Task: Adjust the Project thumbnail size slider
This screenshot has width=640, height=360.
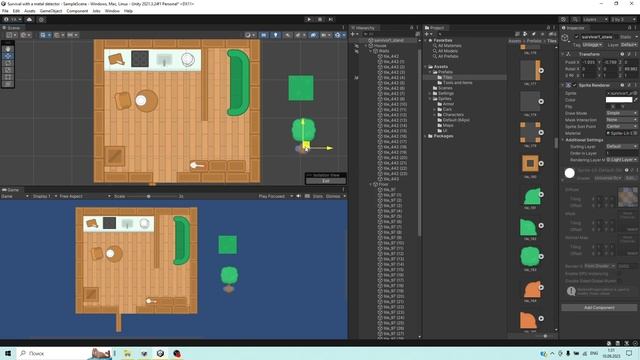Action: click(544, 336)
